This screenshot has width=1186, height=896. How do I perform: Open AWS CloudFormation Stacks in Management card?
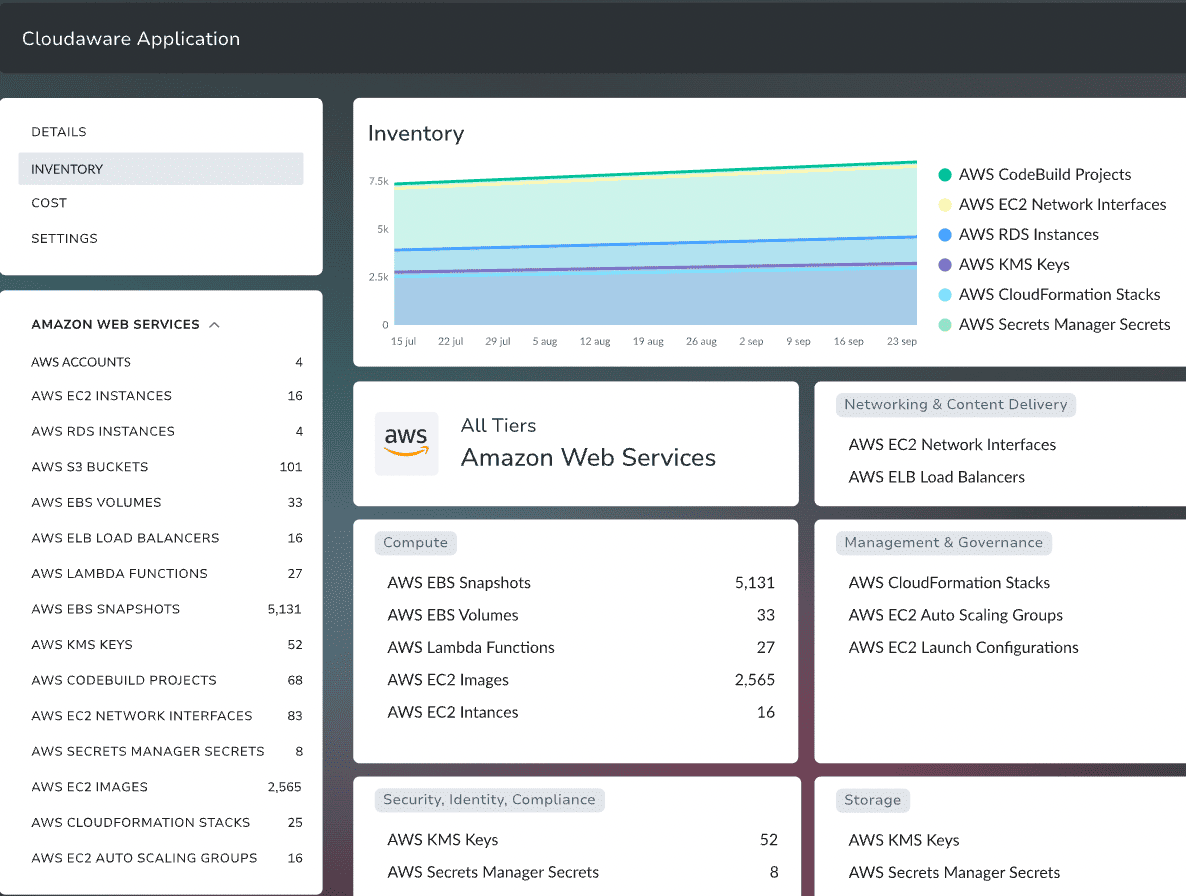949,583
